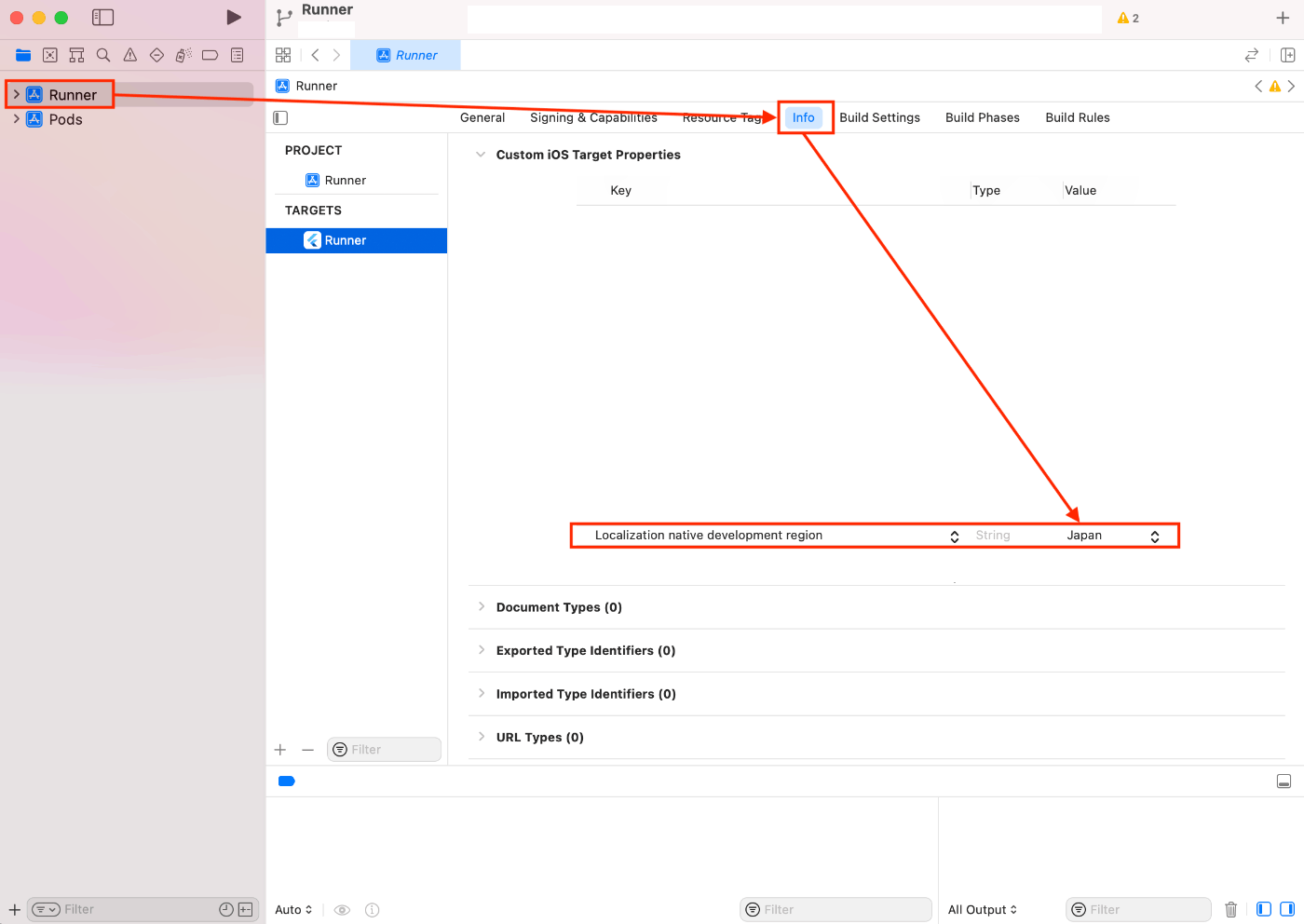Open the Build Rules tab
This screenshot has height=924, width=1304.
pos(1078,117)
